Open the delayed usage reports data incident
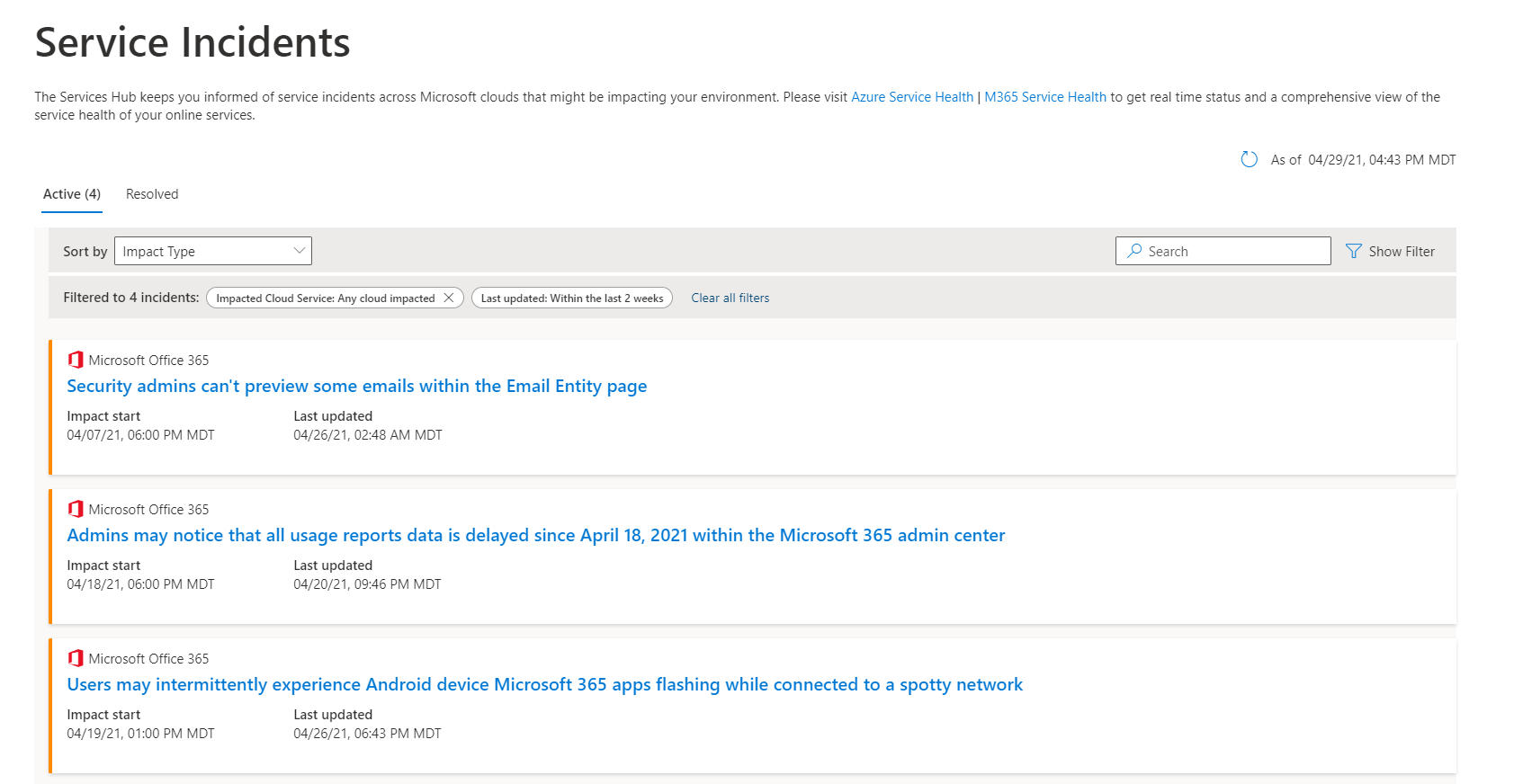 click(535, 536)
